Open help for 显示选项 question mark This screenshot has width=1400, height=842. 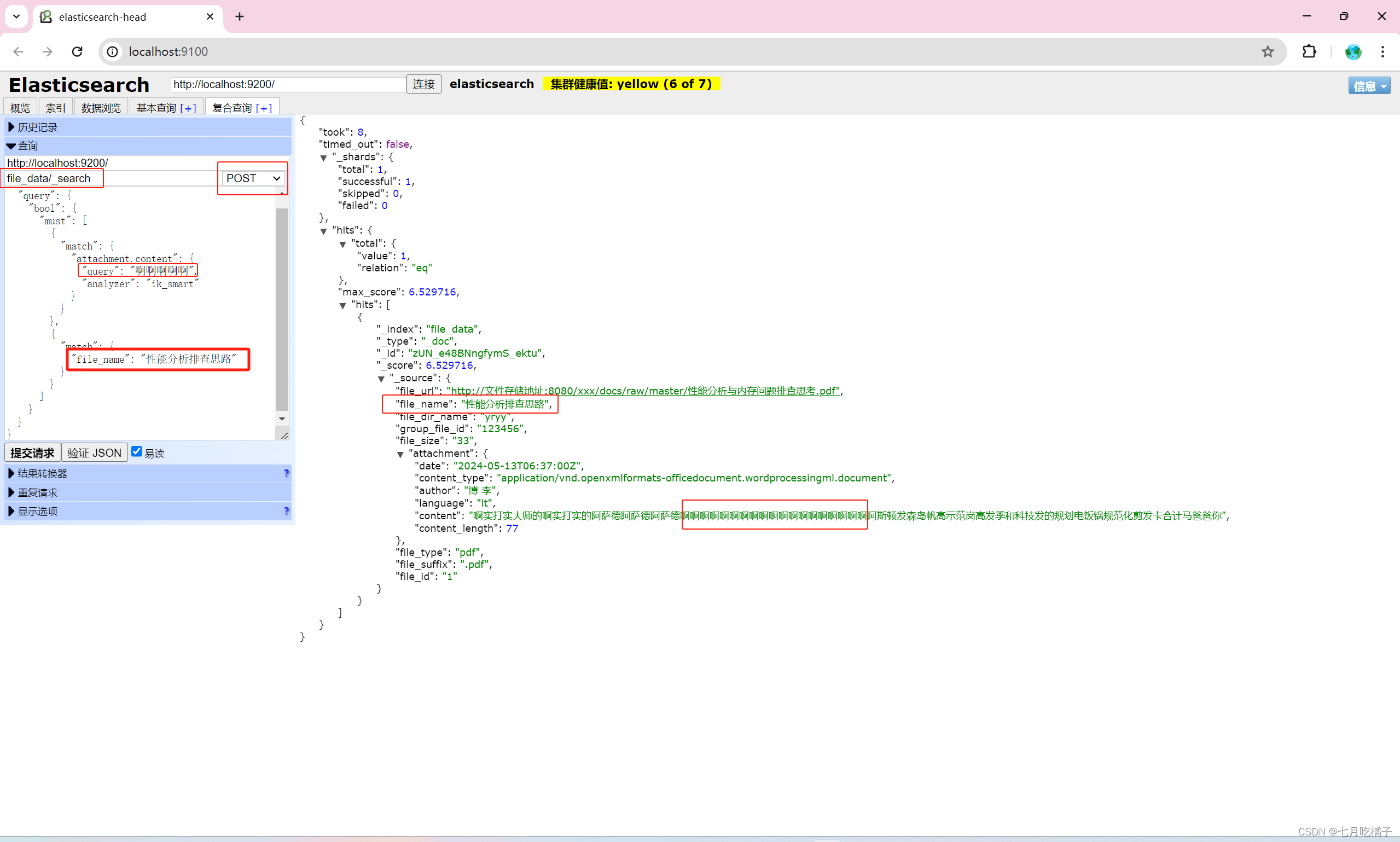pyautogui.click(x=287, y=511)
